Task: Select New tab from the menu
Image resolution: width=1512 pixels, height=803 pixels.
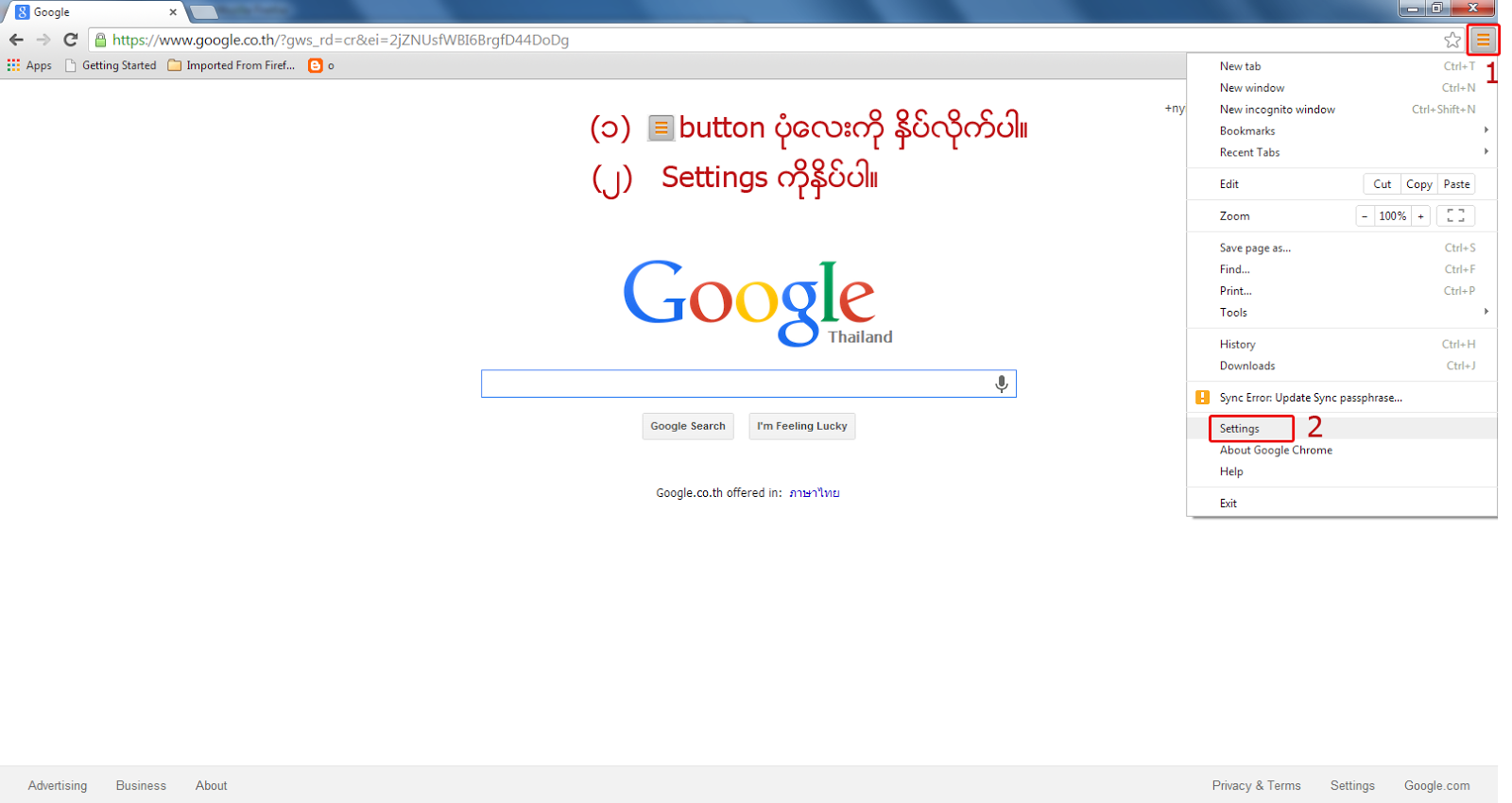Action: point(1342,66)
